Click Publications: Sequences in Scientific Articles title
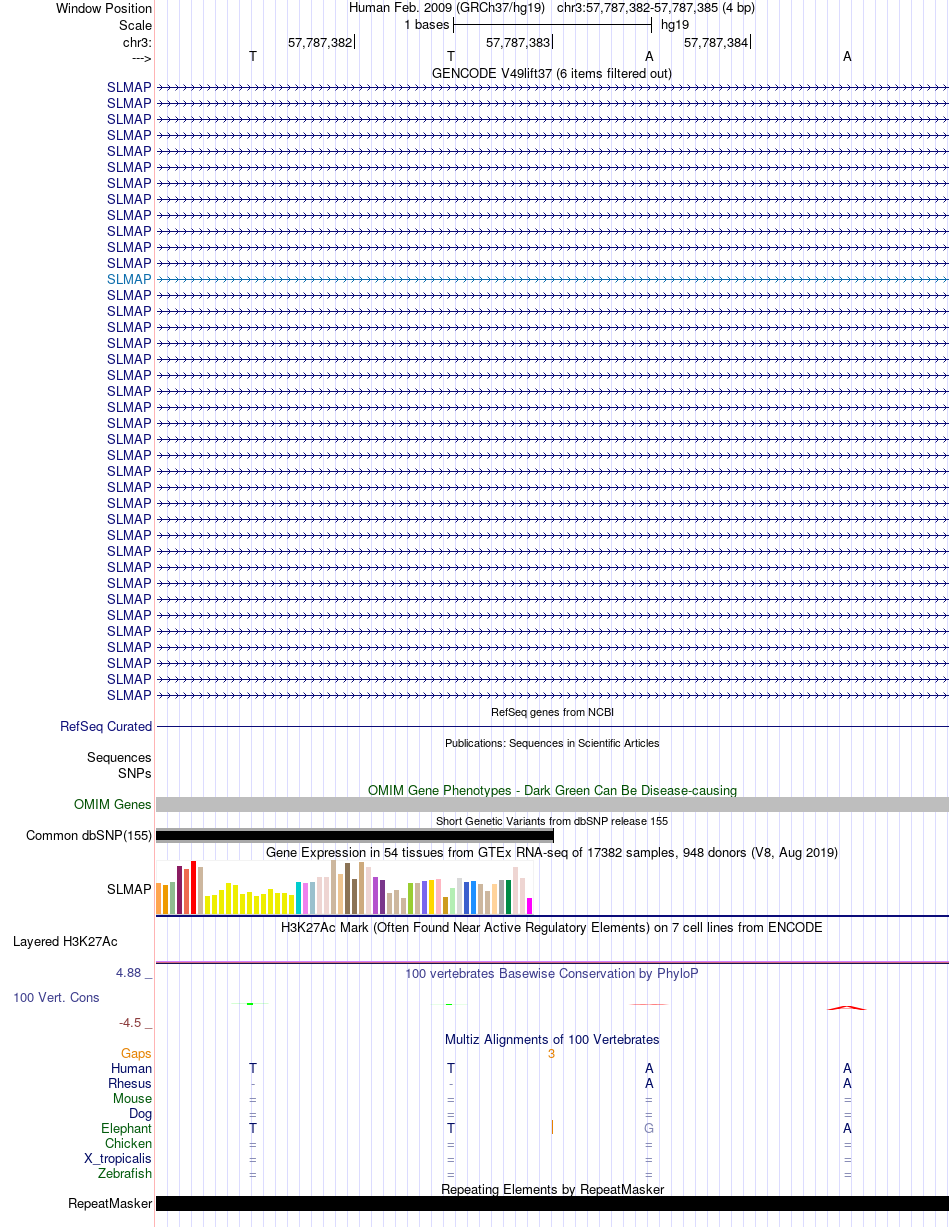Image resolution: width=950 pixels, height=1227 pixels. [x=552, y=743]
